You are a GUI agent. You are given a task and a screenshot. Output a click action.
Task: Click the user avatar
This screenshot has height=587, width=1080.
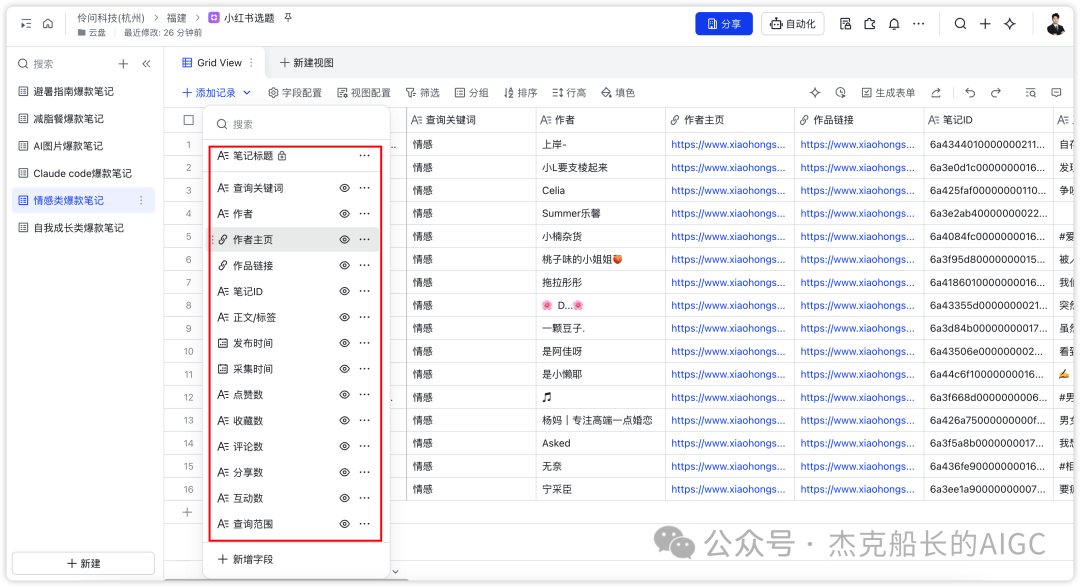[x=1055, y=23]
